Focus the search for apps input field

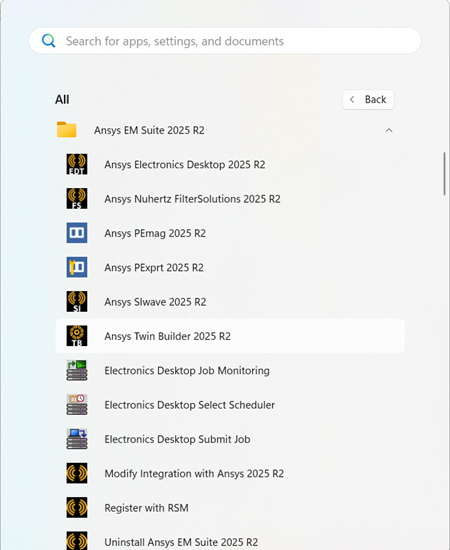[225, 41]
